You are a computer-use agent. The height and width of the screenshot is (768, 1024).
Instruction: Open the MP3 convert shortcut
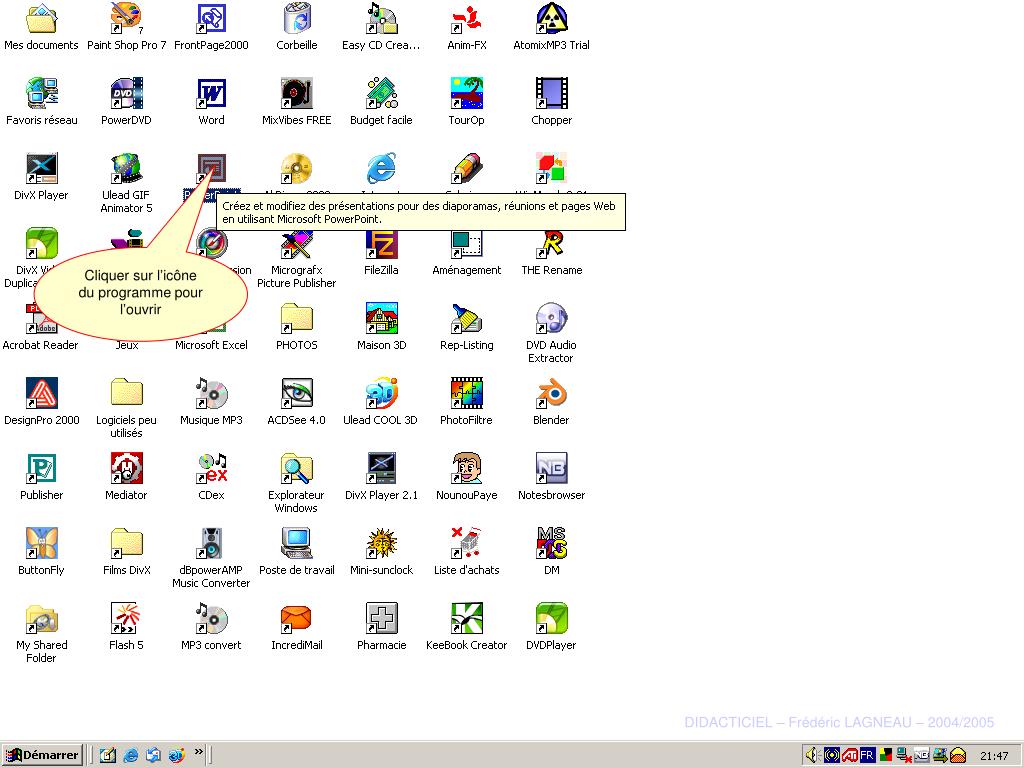click(x=212, y=618)
